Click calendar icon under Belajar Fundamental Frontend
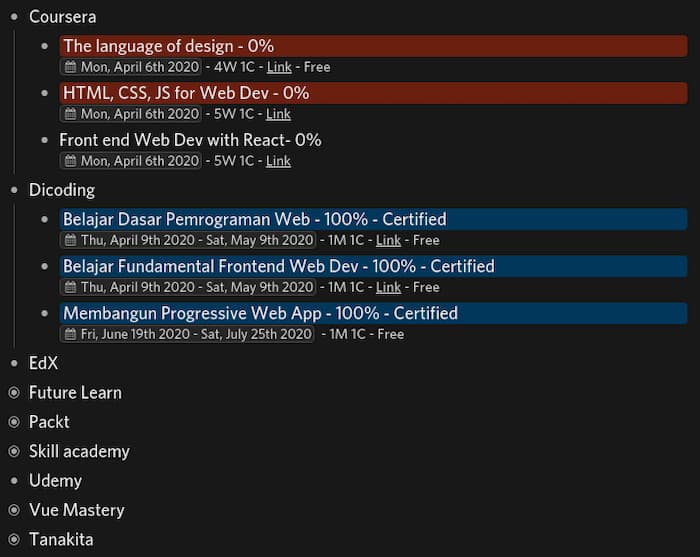Viewport: 700px width, 557px height. click(70, 287)
